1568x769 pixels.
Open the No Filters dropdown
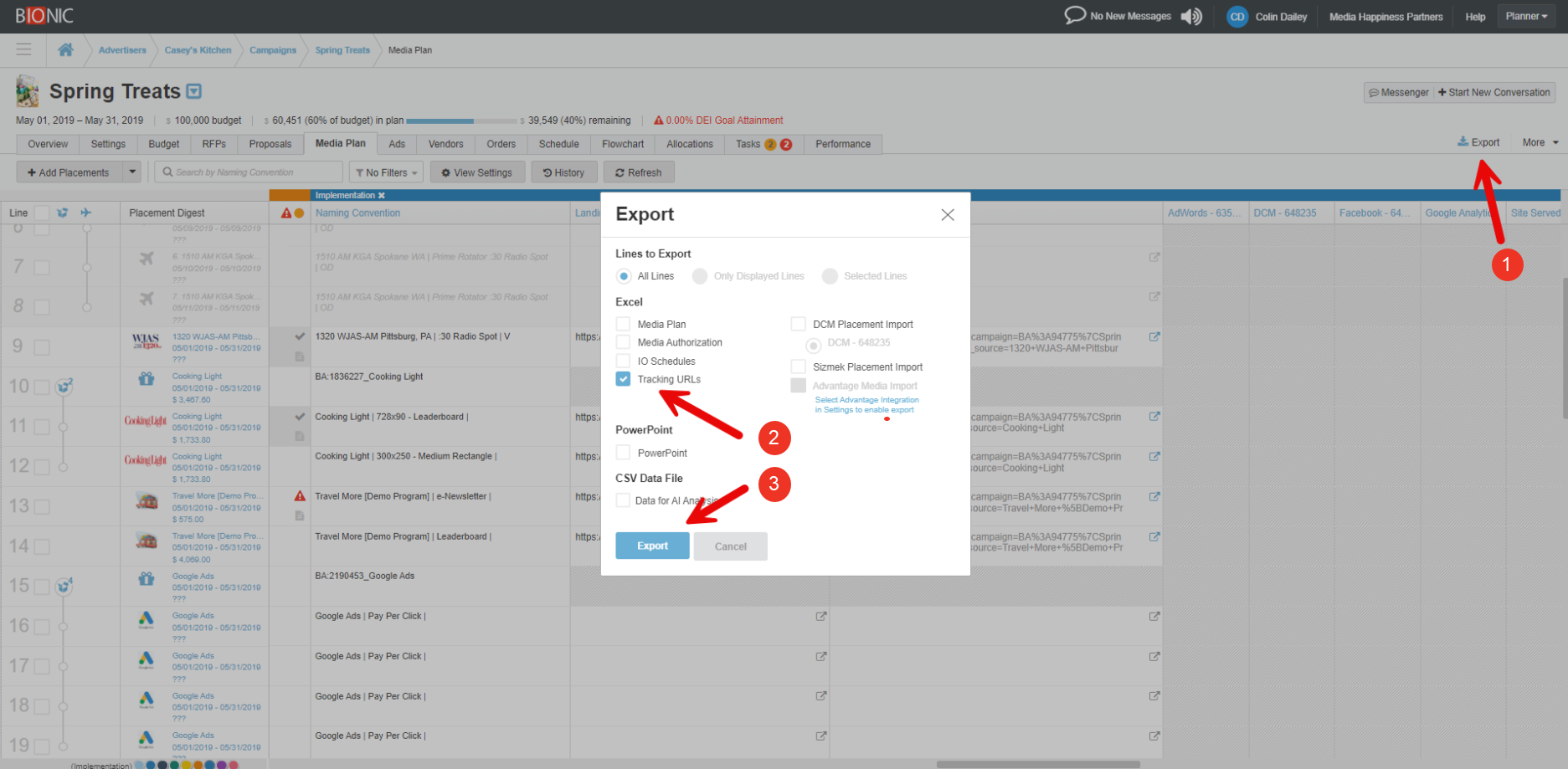click(x=386, y=172)
